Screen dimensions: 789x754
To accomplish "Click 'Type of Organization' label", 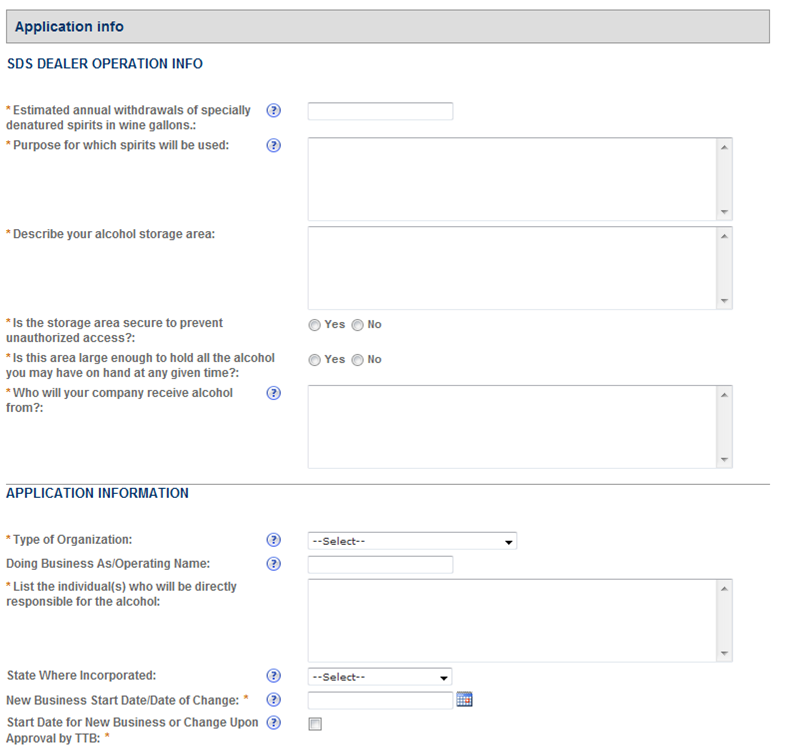I will tap(72, 540).
